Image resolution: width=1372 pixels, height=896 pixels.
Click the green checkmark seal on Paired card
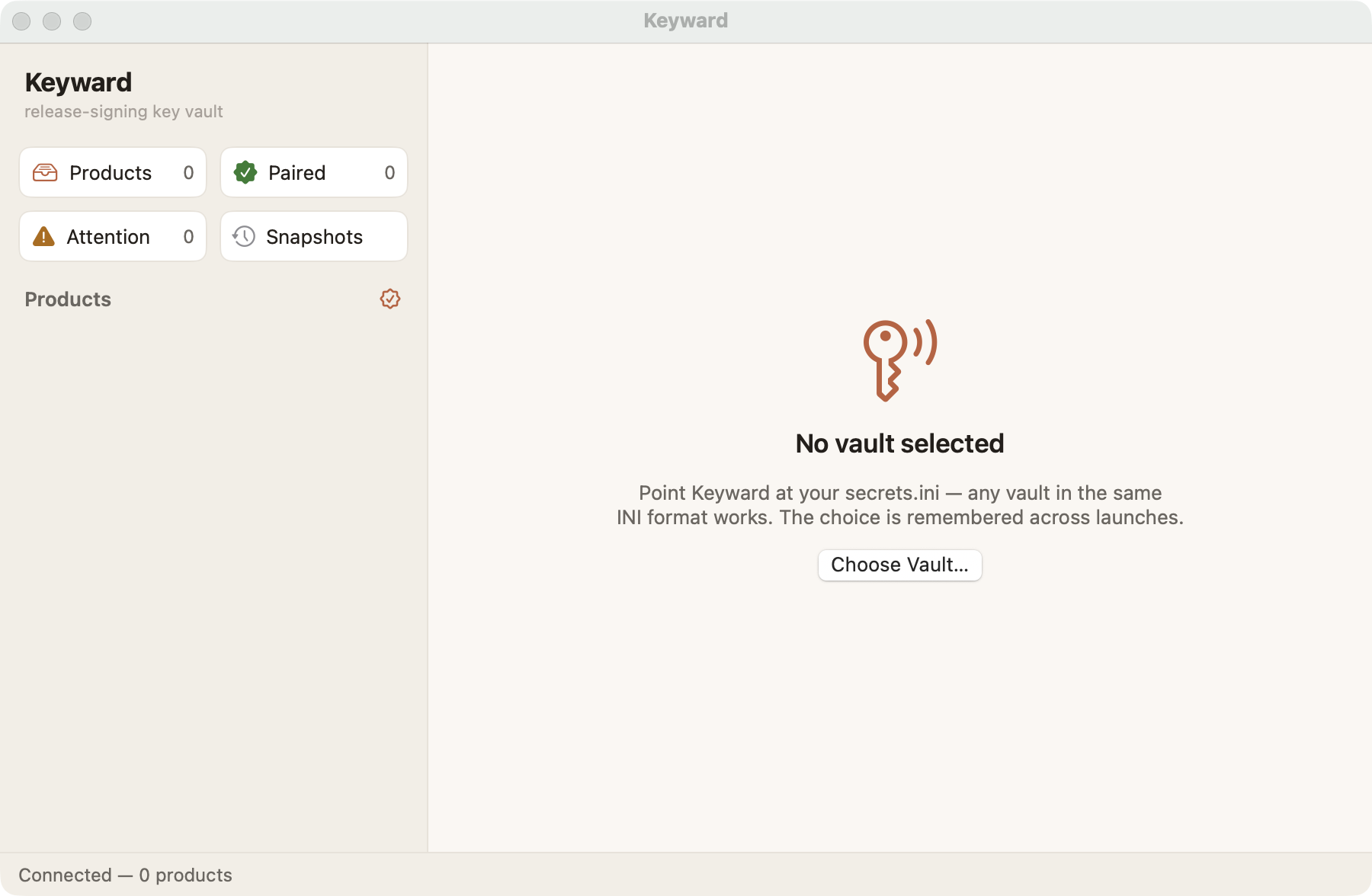(245, 172)
